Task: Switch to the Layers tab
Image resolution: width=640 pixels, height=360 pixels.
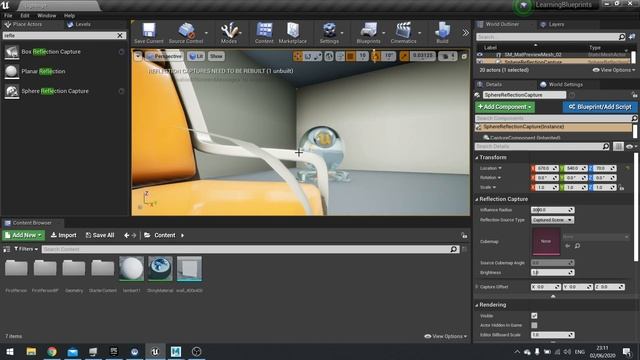Action: pyautogui.click(x=552, y=24)
